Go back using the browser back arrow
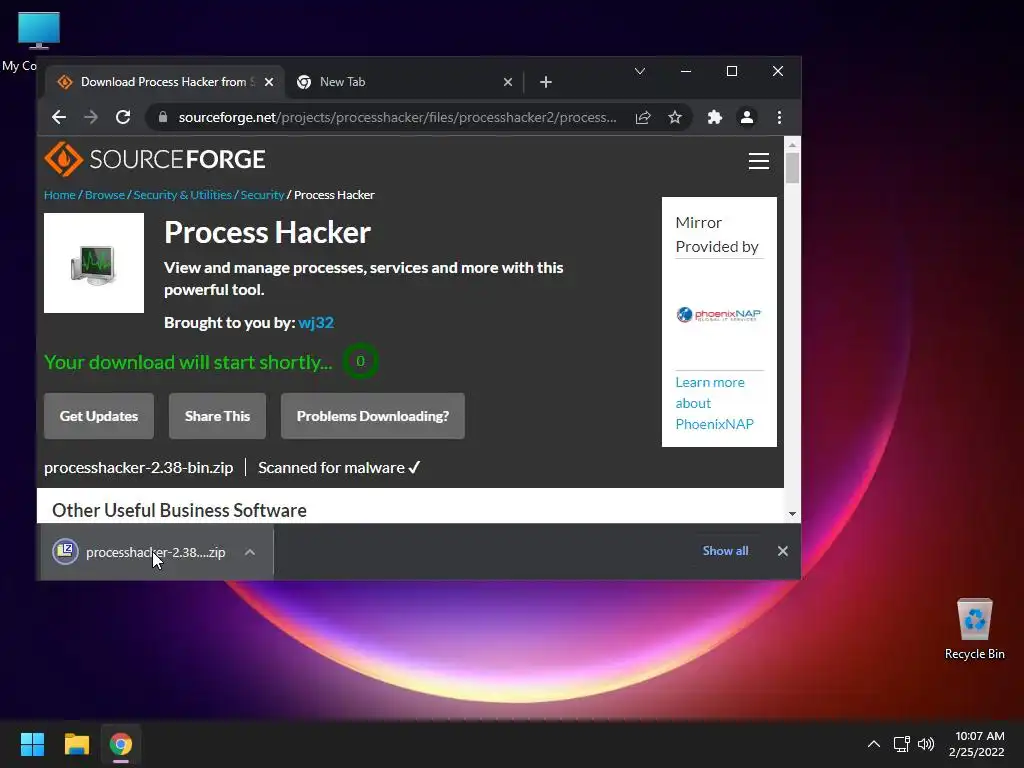Screen dimensions: 1024x768 pos(59,118)
